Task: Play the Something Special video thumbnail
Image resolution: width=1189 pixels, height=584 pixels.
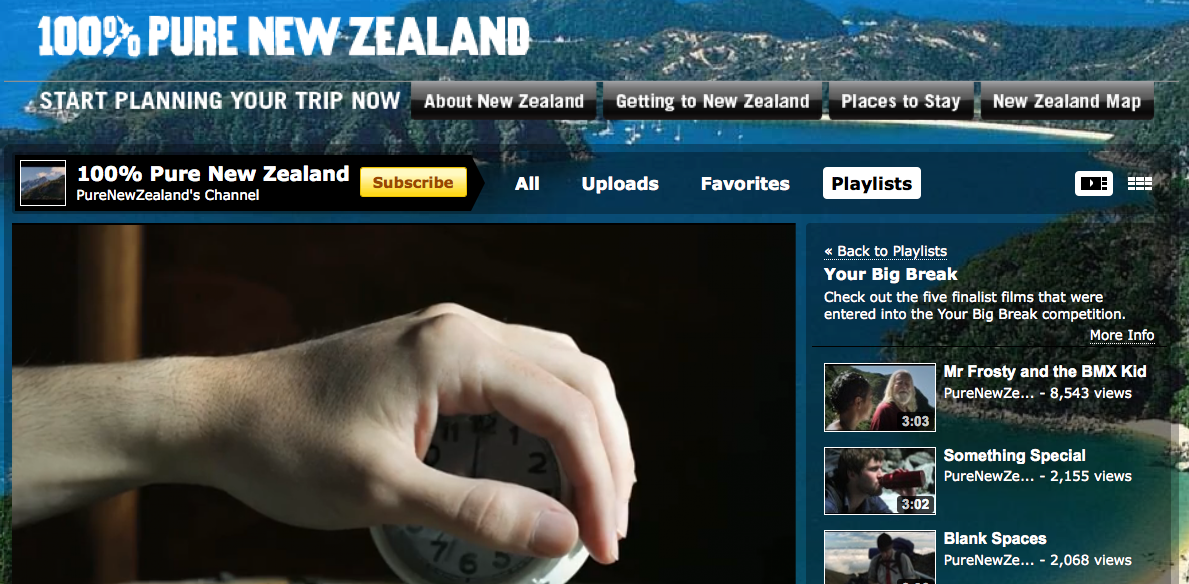Action: click(880, 481)
